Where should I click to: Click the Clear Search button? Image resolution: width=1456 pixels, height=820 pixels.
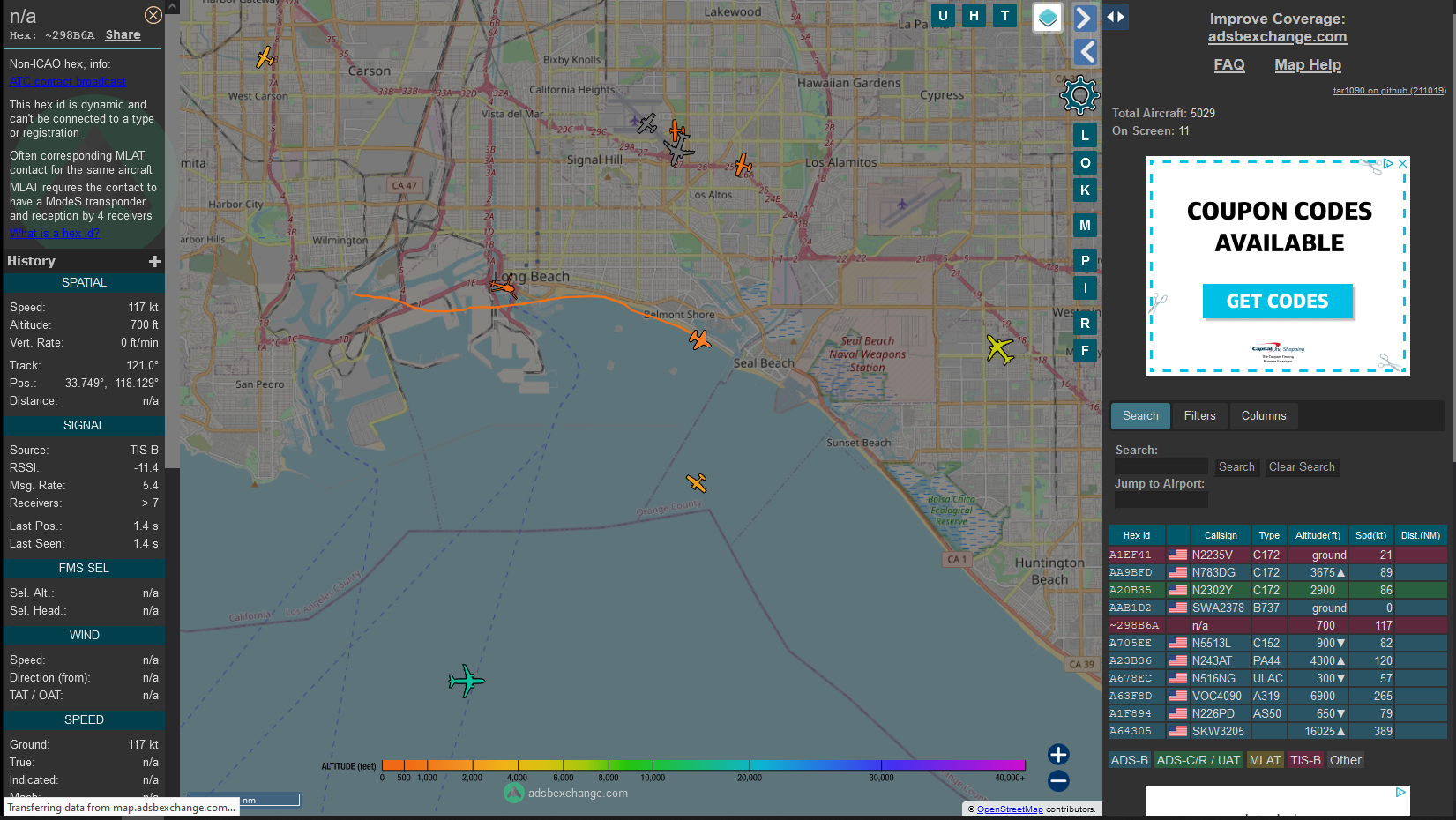pos(1302,467)
